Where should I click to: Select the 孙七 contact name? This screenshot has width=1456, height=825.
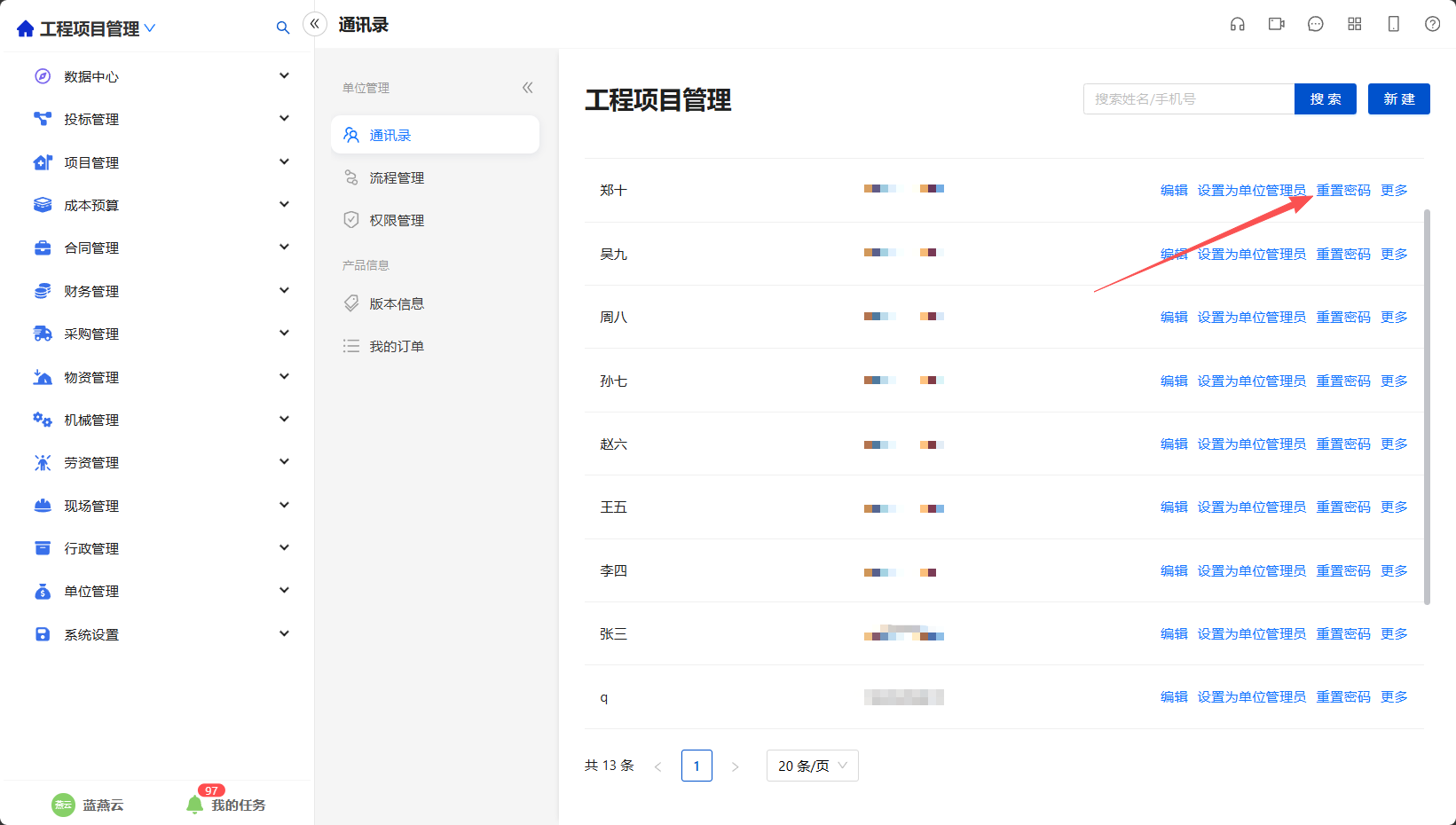pos(613,381)
